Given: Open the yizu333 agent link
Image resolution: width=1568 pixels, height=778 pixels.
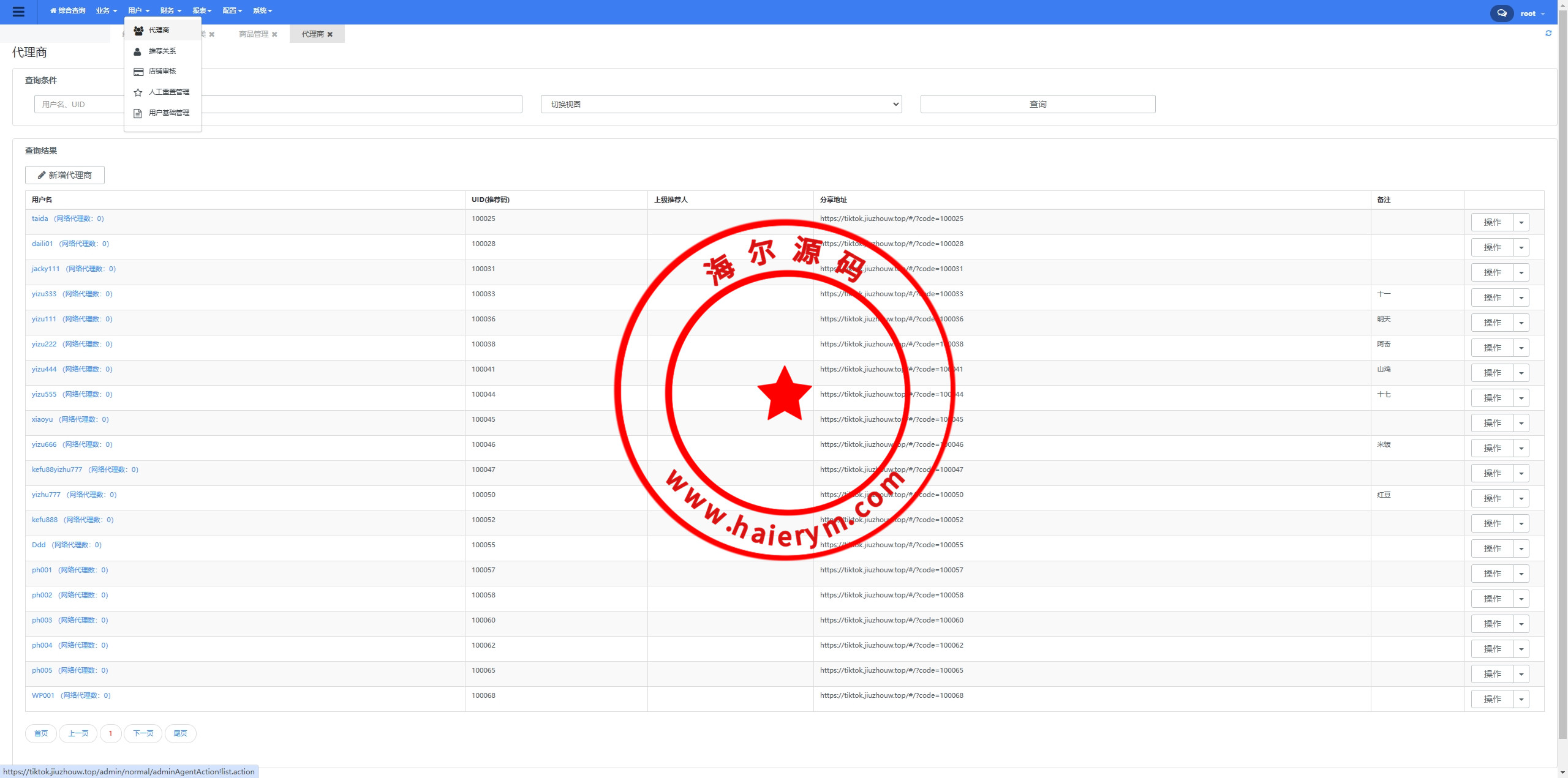Looking at the screenshot, I should [44, 294].
